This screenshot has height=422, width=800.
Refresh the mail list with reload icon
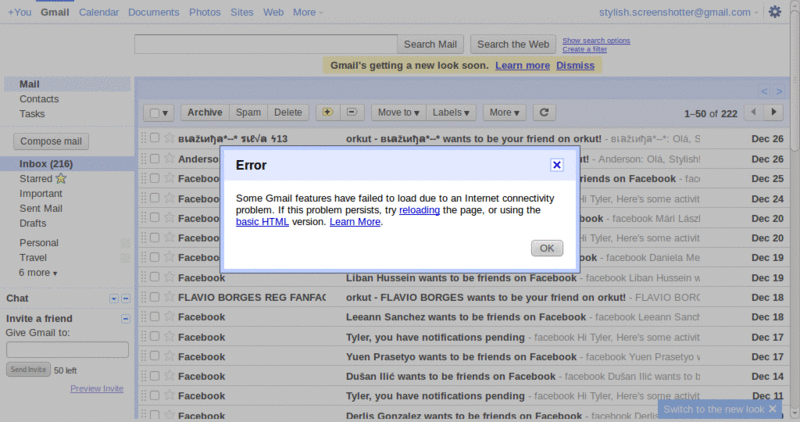(x=544, y=112)
